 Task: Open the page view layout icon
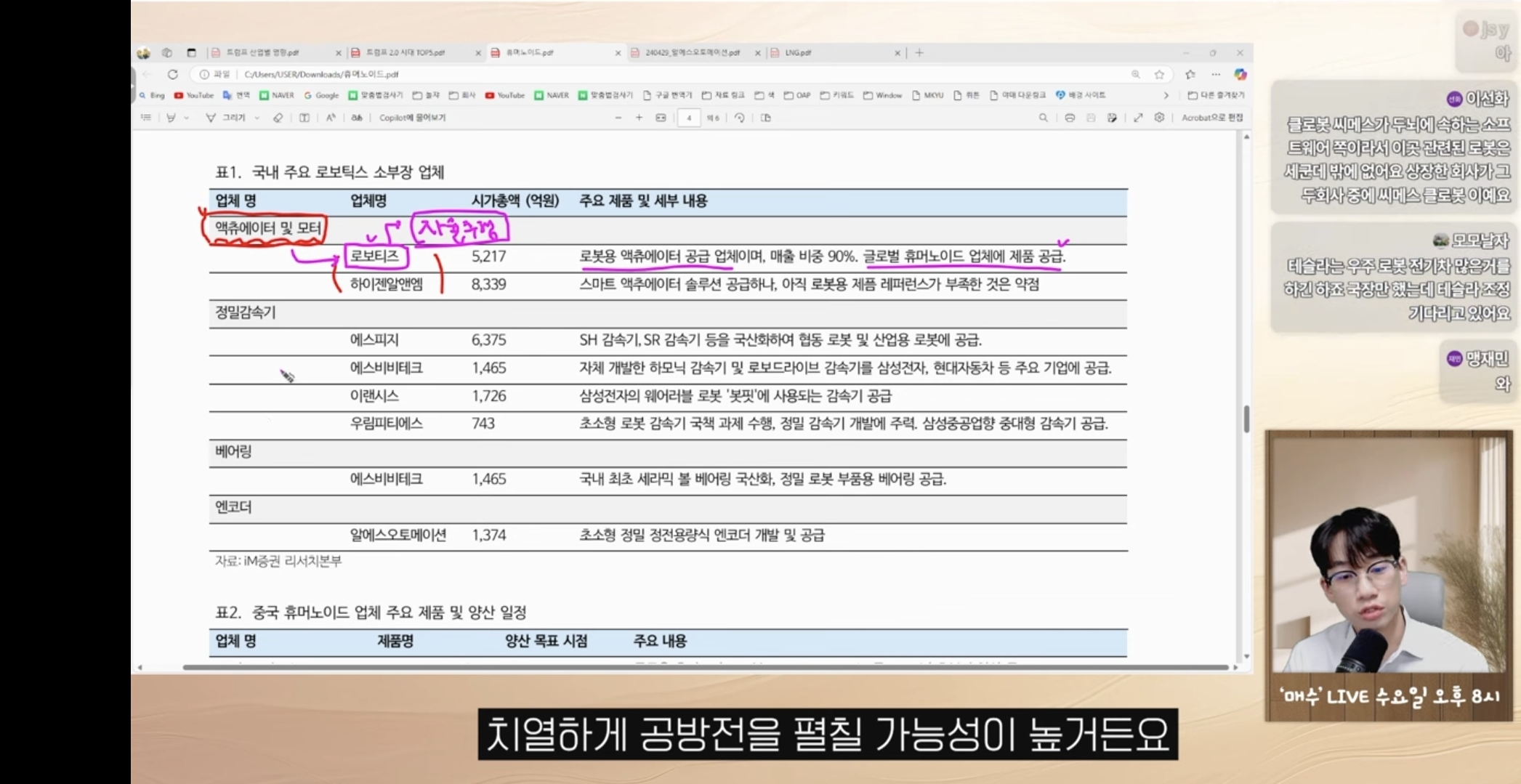[x=304, y=118]
